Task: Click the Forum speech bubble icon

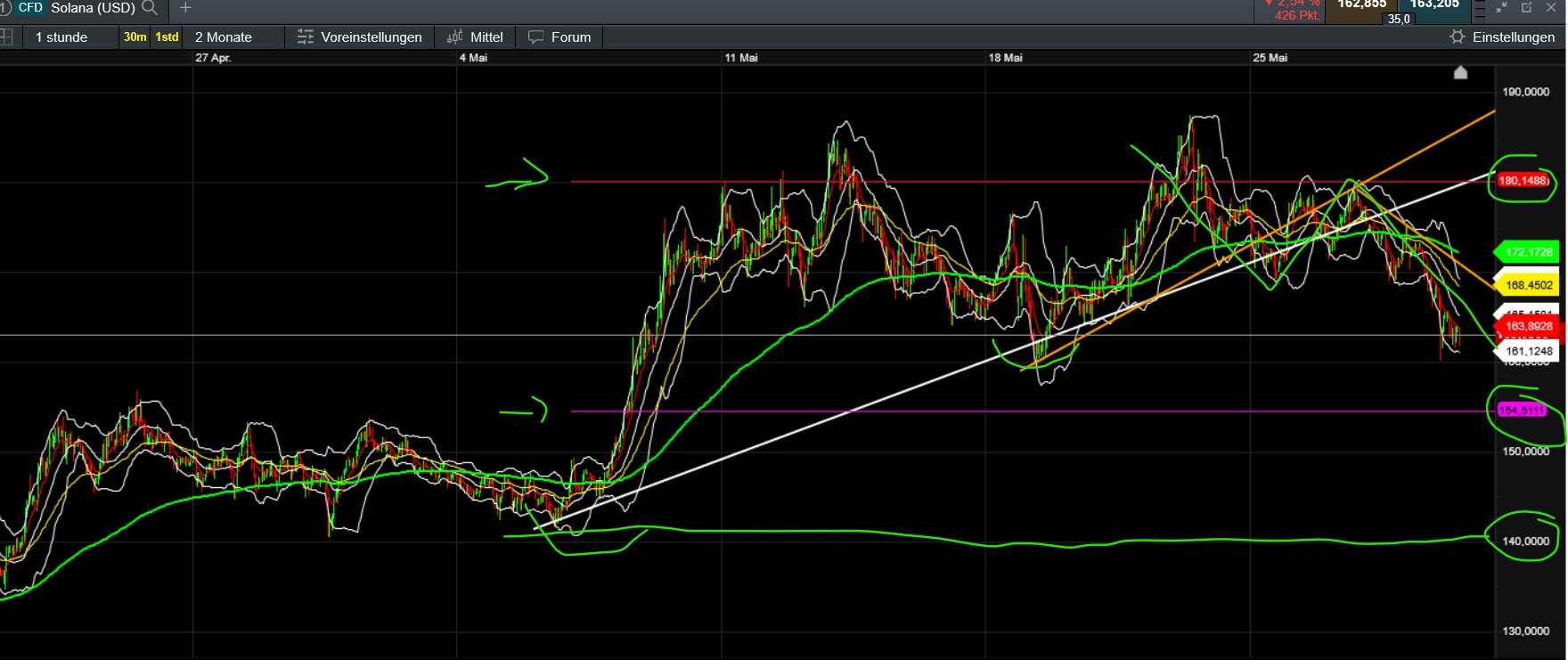Action: click(536, 37)
